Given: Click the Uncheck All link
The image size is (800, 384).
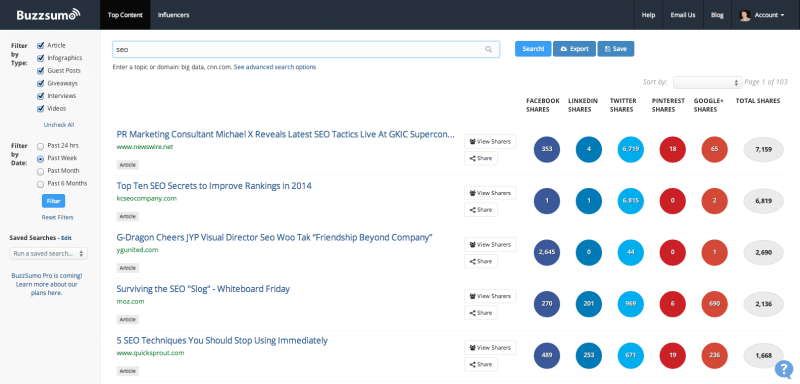Looking at the screenshot, I should coord(59,125).
